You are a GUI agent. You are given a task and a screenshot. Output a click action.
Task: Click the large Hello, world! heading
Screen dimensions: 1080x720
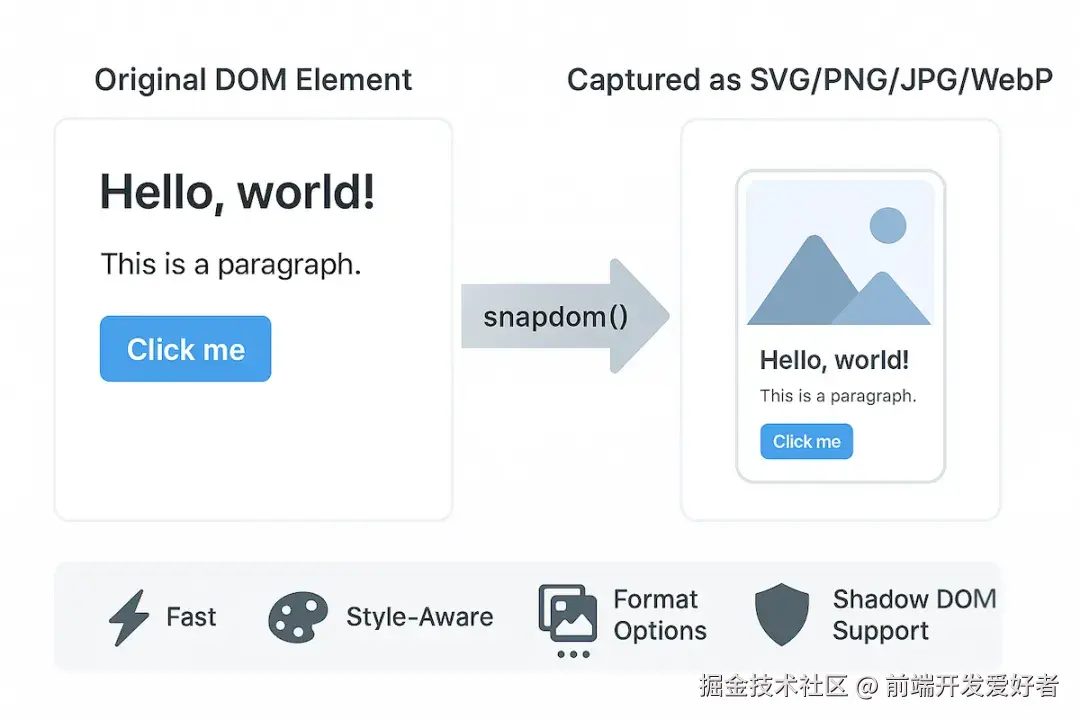coord(237,191)
